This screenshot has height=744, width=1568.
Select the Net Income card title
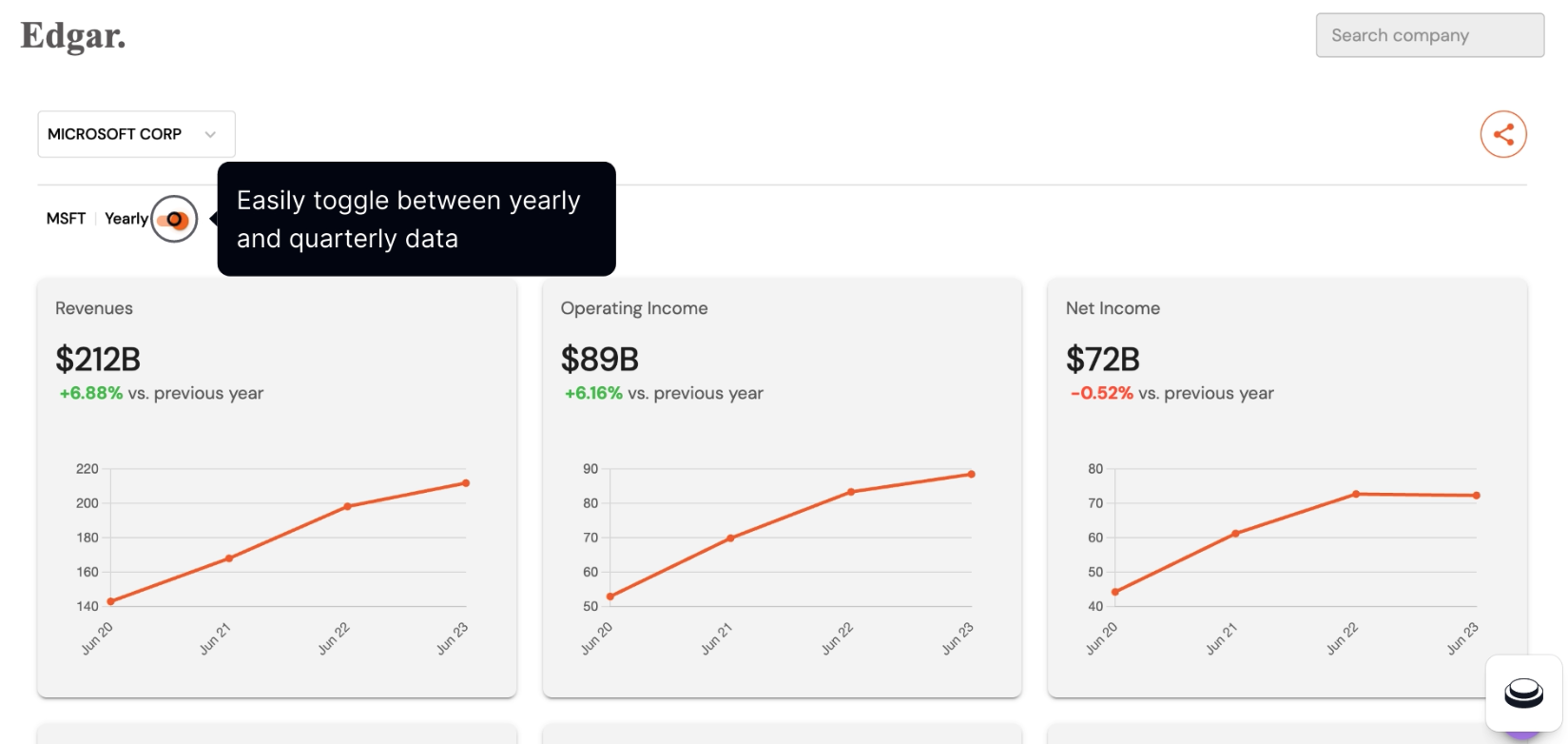point(1113,308)
